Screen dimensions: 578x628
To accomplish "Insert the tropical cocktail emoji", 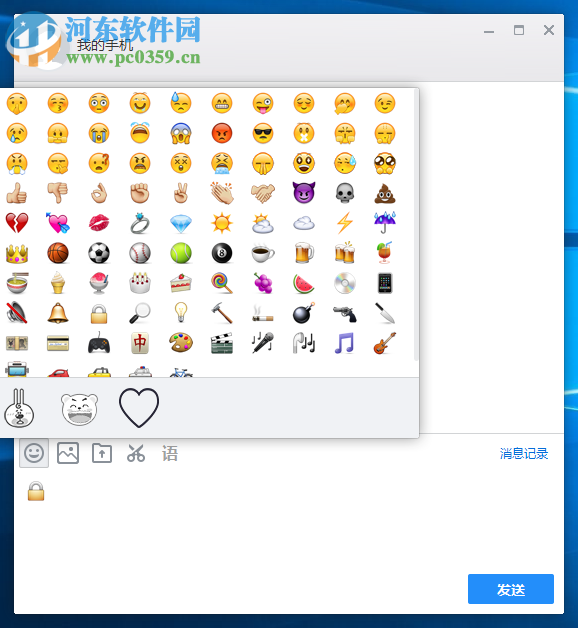I will [x=385, y=253].
